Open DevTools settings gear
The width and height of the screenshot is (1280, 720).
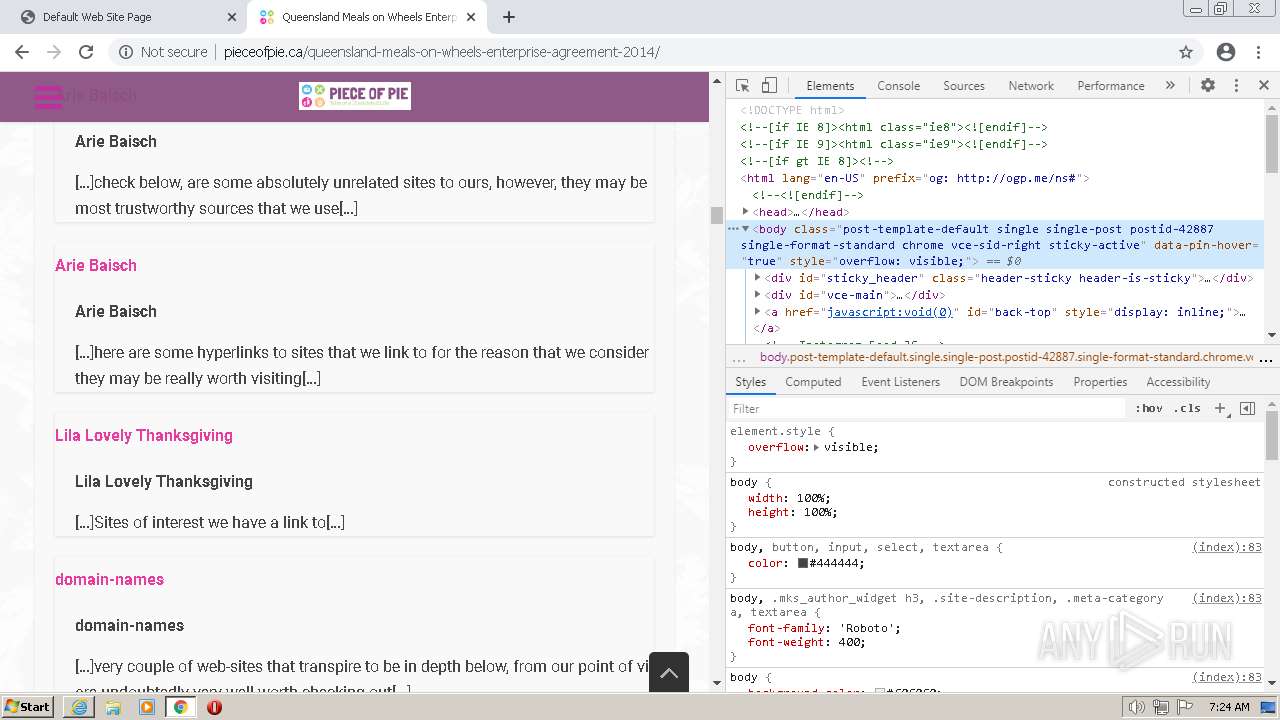1208,86
